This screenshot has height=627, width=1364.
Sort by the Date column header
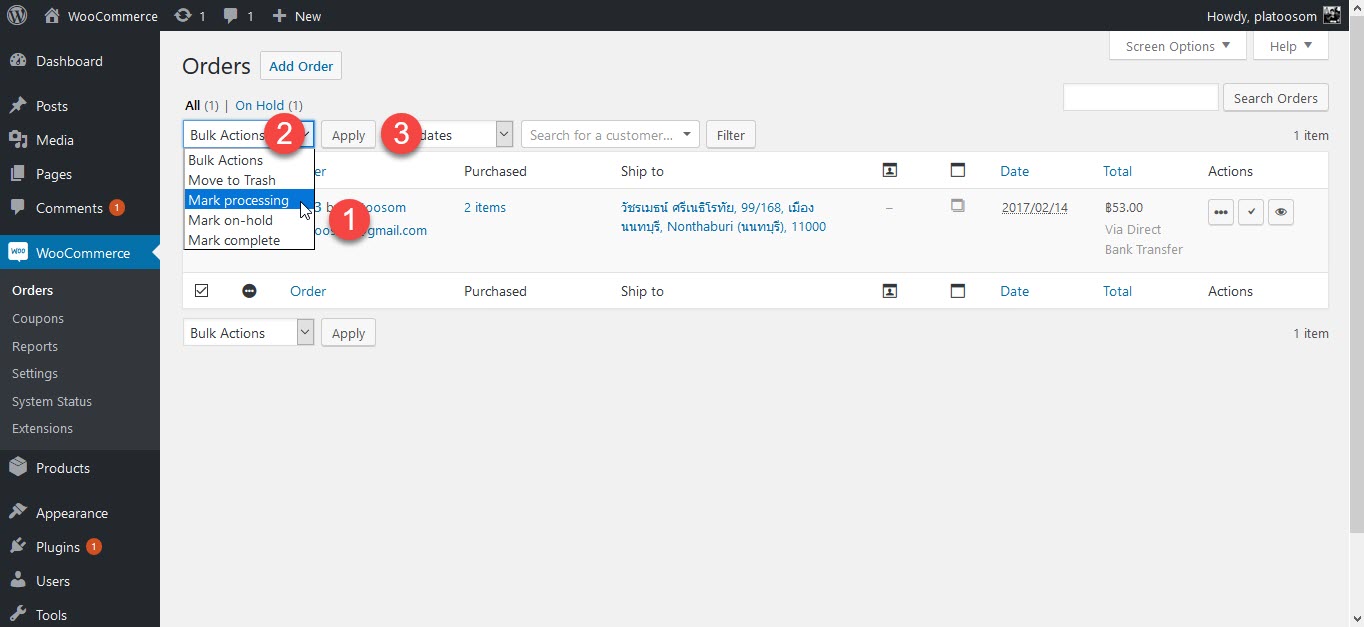click(x=1014, y=171)
